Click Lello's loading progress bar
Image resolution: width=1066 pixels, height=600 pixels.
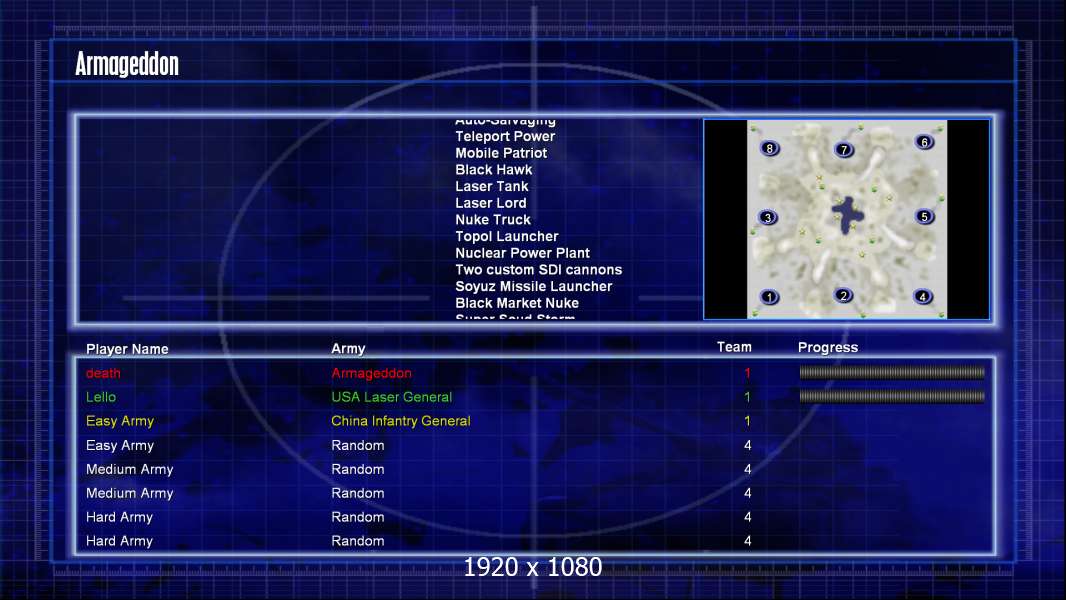click(891, 396)
